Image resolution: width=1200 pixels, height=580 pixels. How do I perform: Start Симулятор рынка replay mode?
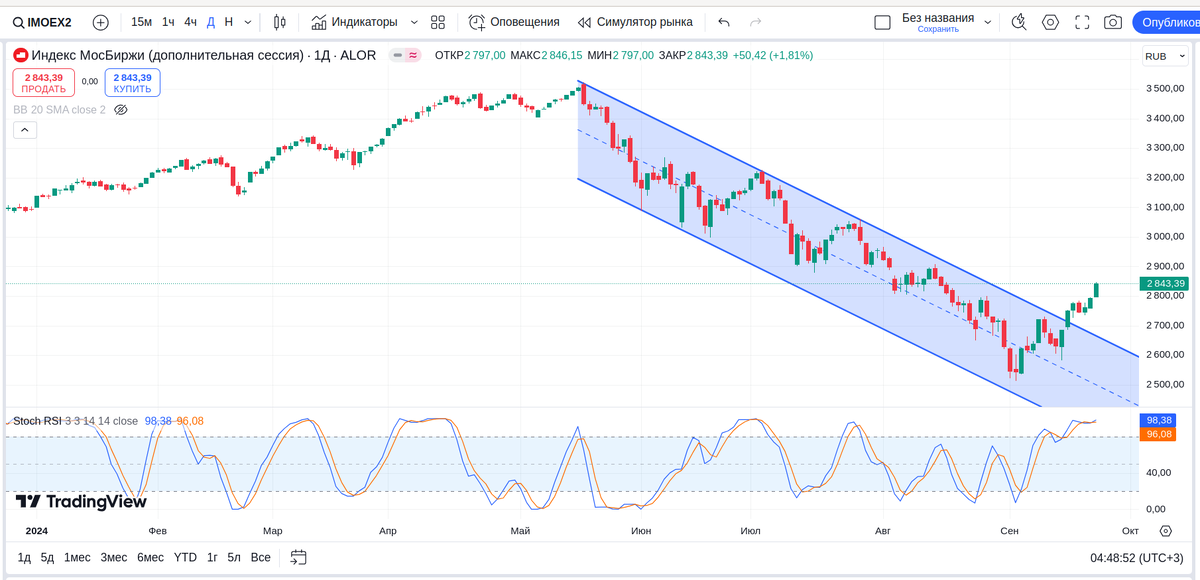635,22
